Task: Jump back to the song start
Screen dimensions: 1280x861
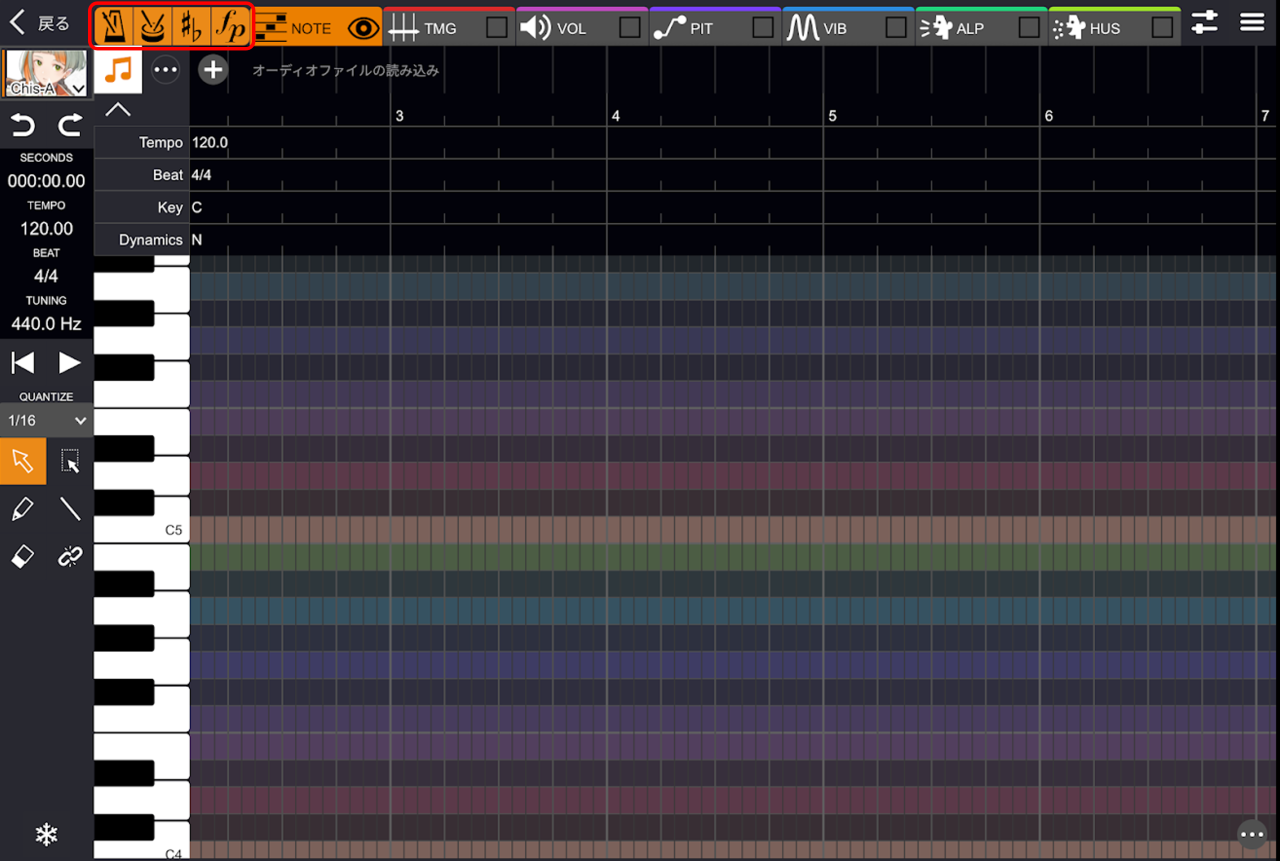Action: coord(22,362)
